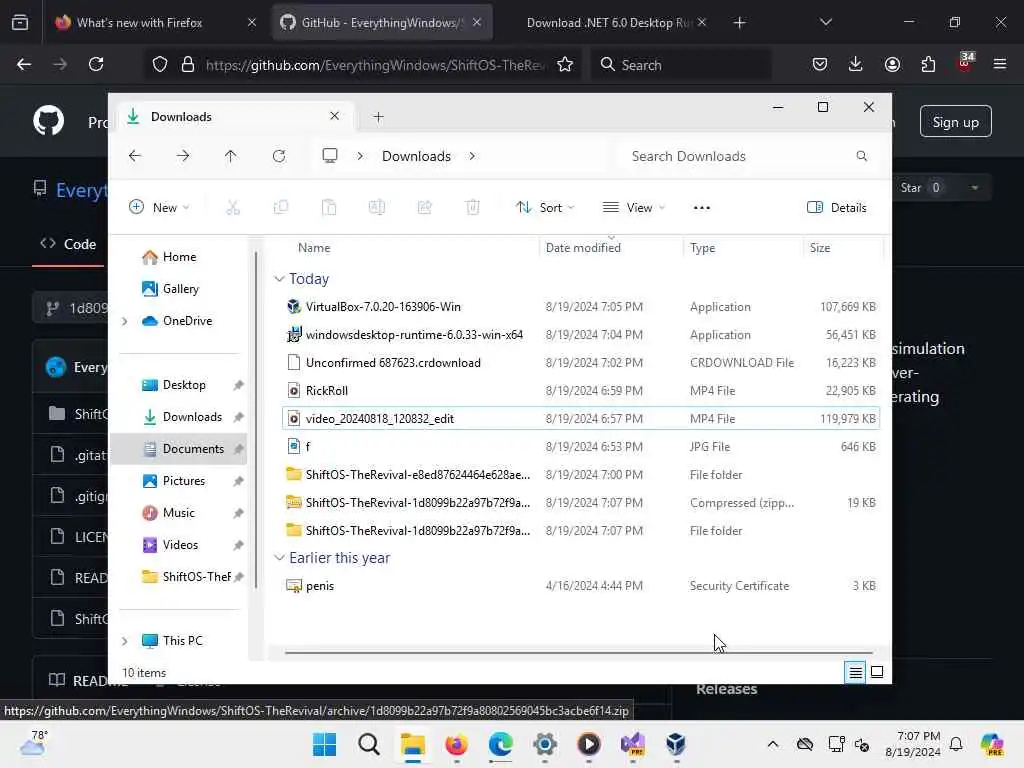The width and height of the screenshot is (1024, 768).
Task: Open Firefox downloads panel
Action: (856, 64)
